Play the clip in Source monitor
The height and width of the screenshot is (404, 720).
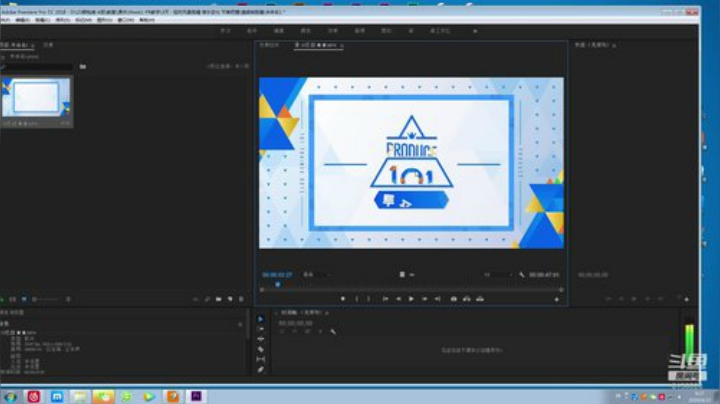[x=411, y=299]
